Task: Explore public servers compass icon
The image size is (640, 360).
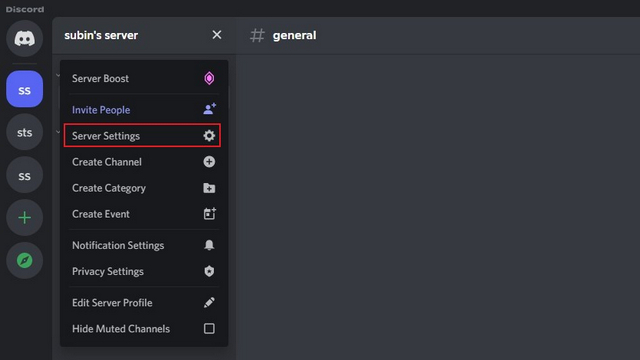Action: (x=24, y=260)
